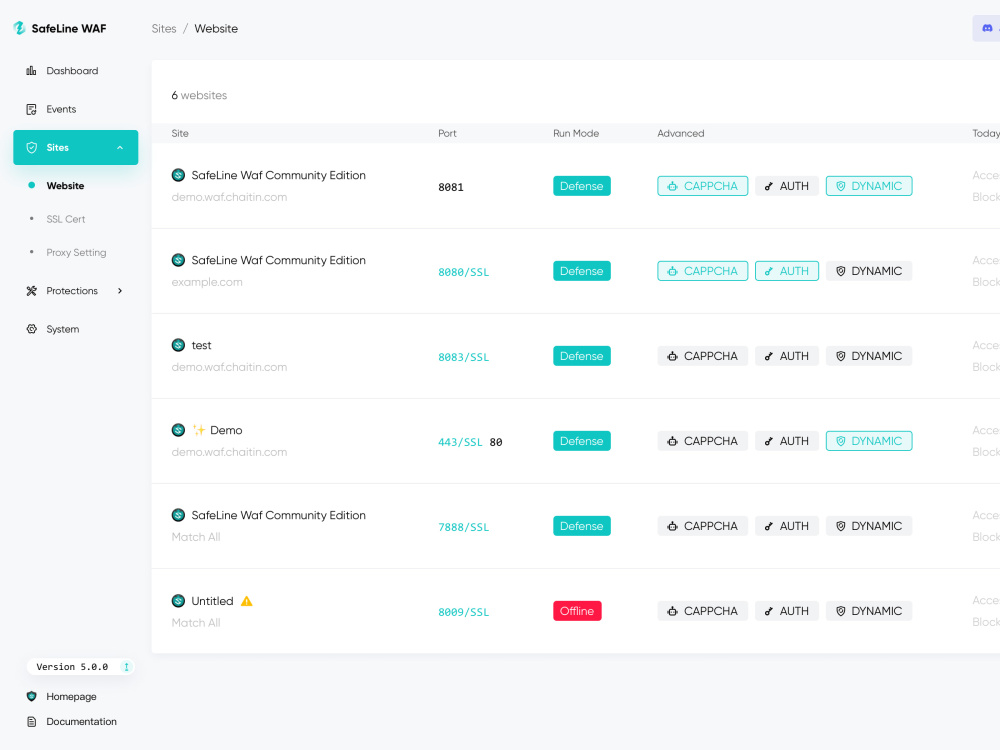Open the Proxy Setting submenu item
This screenshot has width=1000, height=750.
tap(76, 253)
